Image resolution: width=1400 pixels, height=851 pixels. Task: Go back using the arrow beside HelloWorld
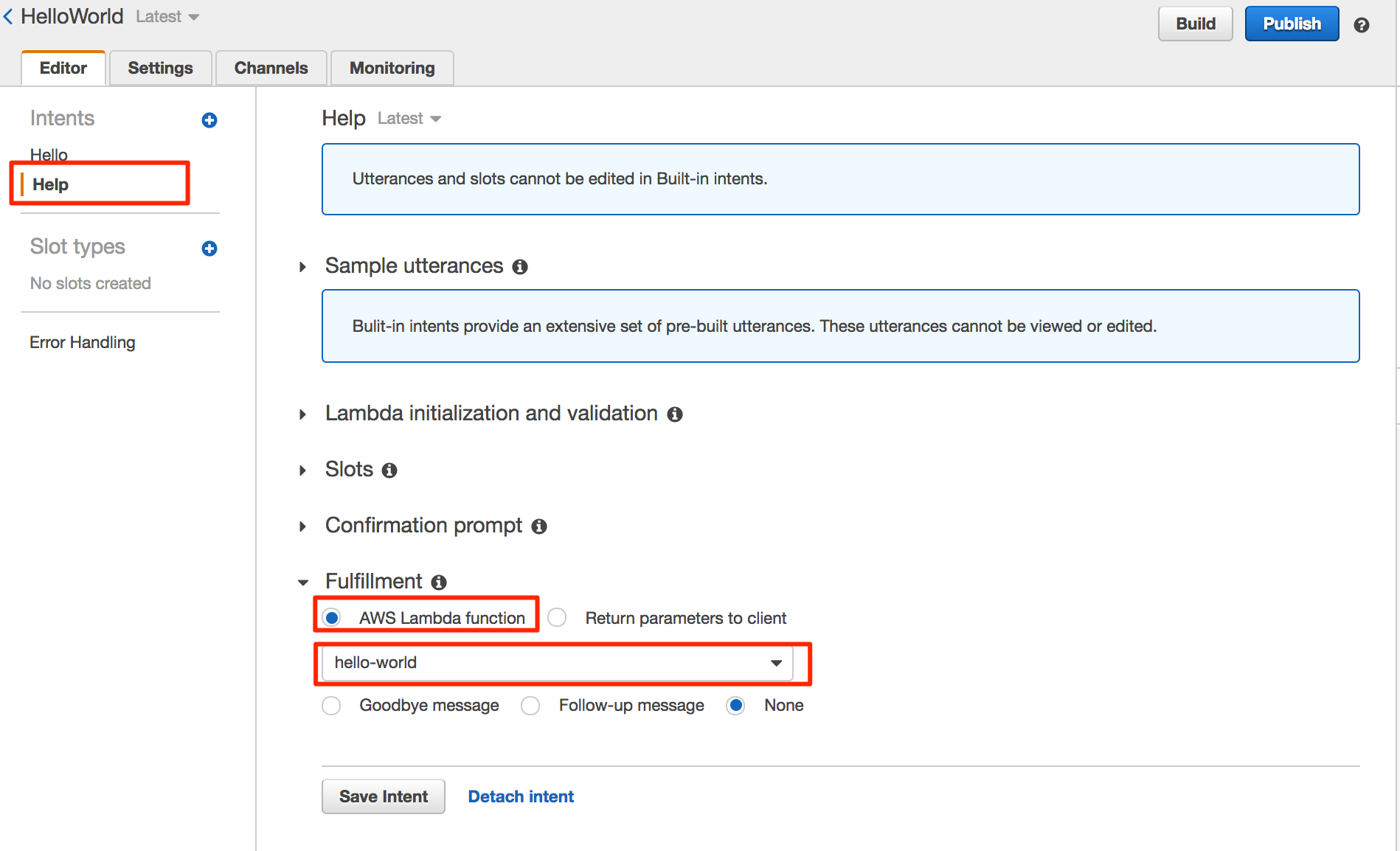click(9, 17)
